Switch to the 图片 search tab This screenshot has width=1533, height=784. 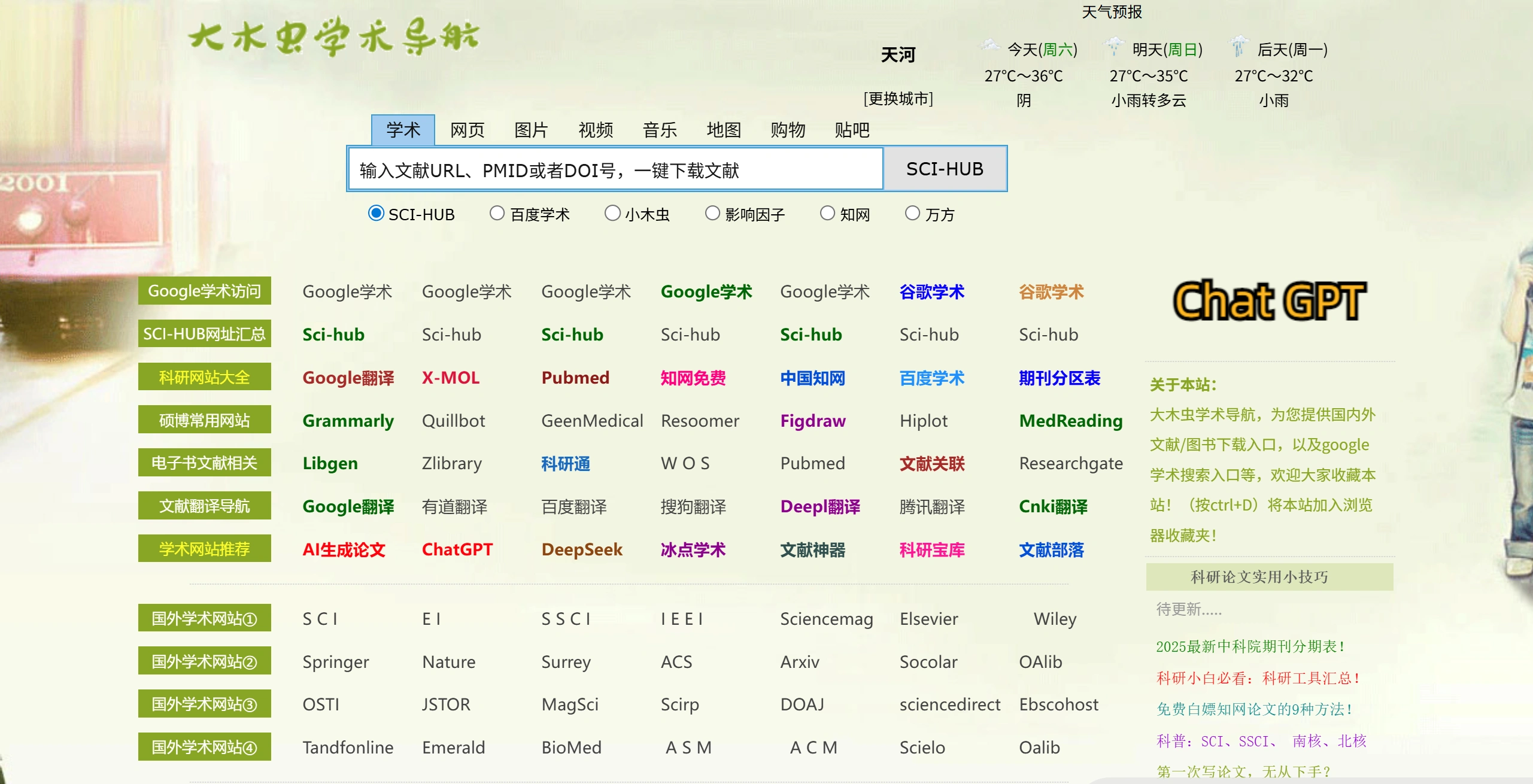532,130
